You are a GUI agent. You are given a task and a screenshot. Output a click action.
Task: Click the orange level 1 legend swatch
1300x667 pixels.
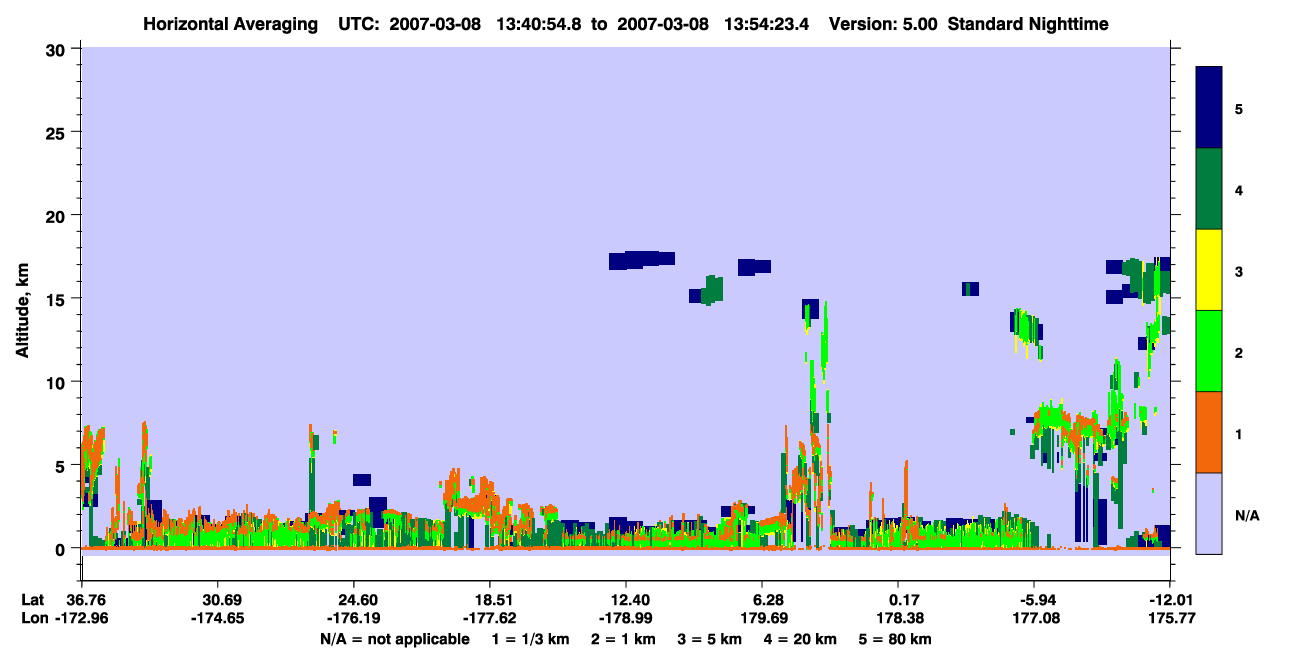[1209, 432]
